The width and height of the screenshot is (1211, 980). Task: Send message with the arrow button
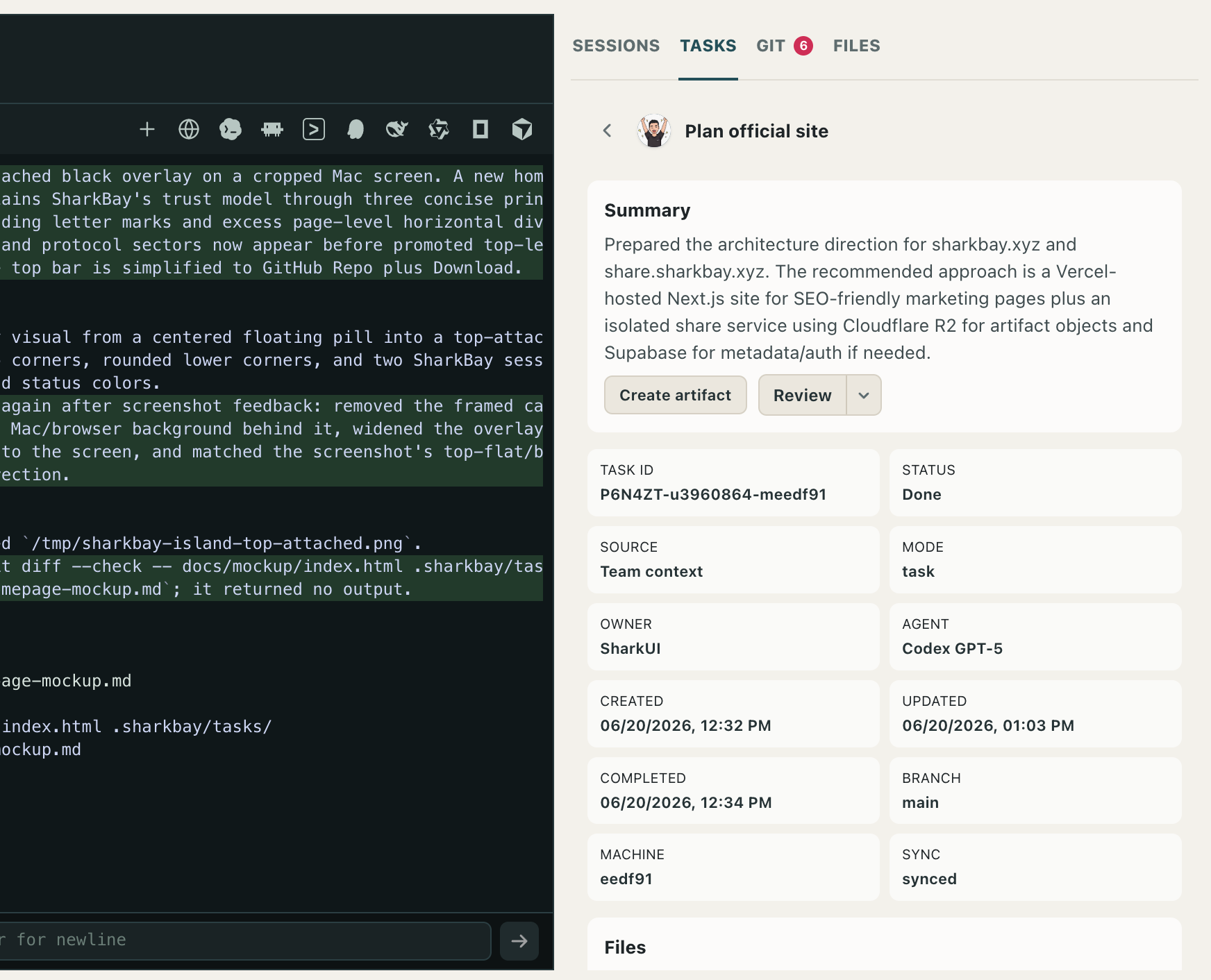click(519, 941)
